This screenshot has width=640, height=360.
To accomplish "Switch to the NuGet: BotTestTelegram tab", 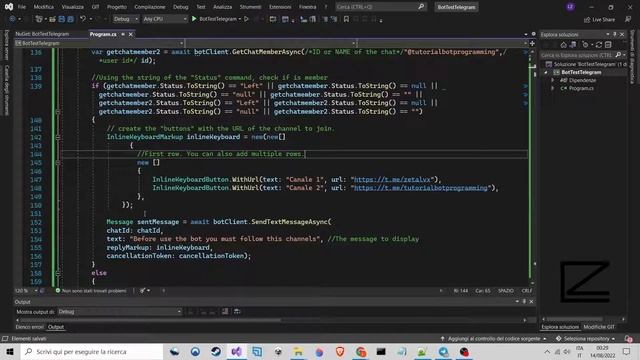I will 42,34.
